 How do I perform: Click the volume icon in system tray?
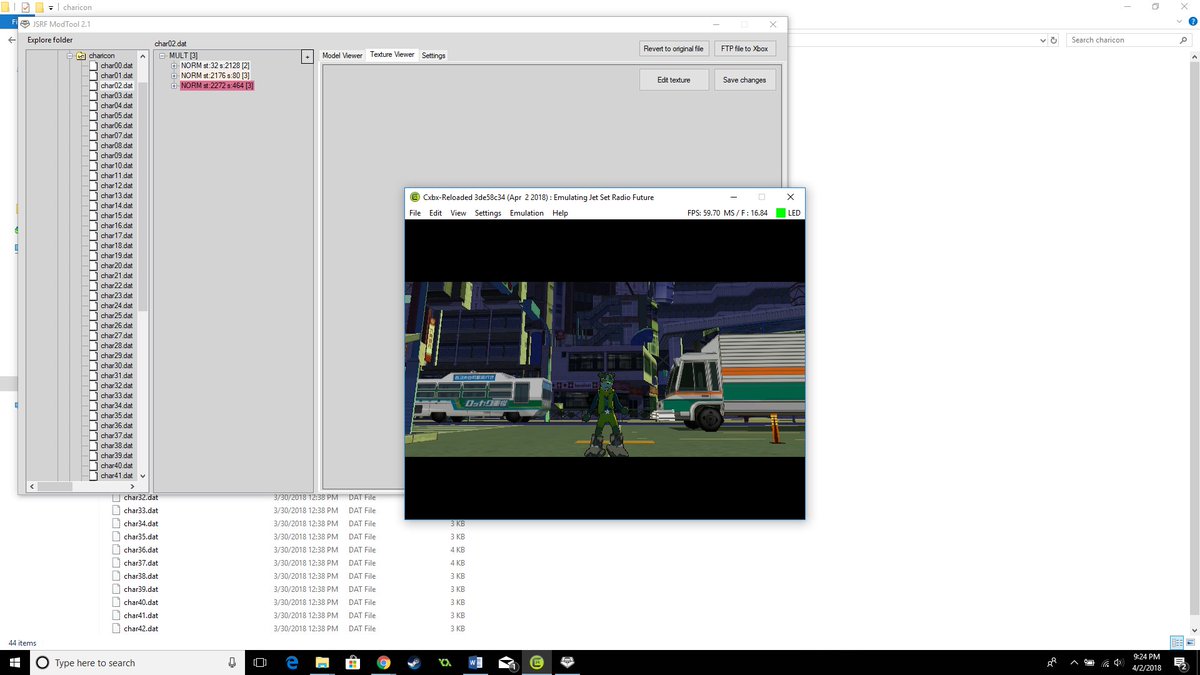tap(1117, 662)
